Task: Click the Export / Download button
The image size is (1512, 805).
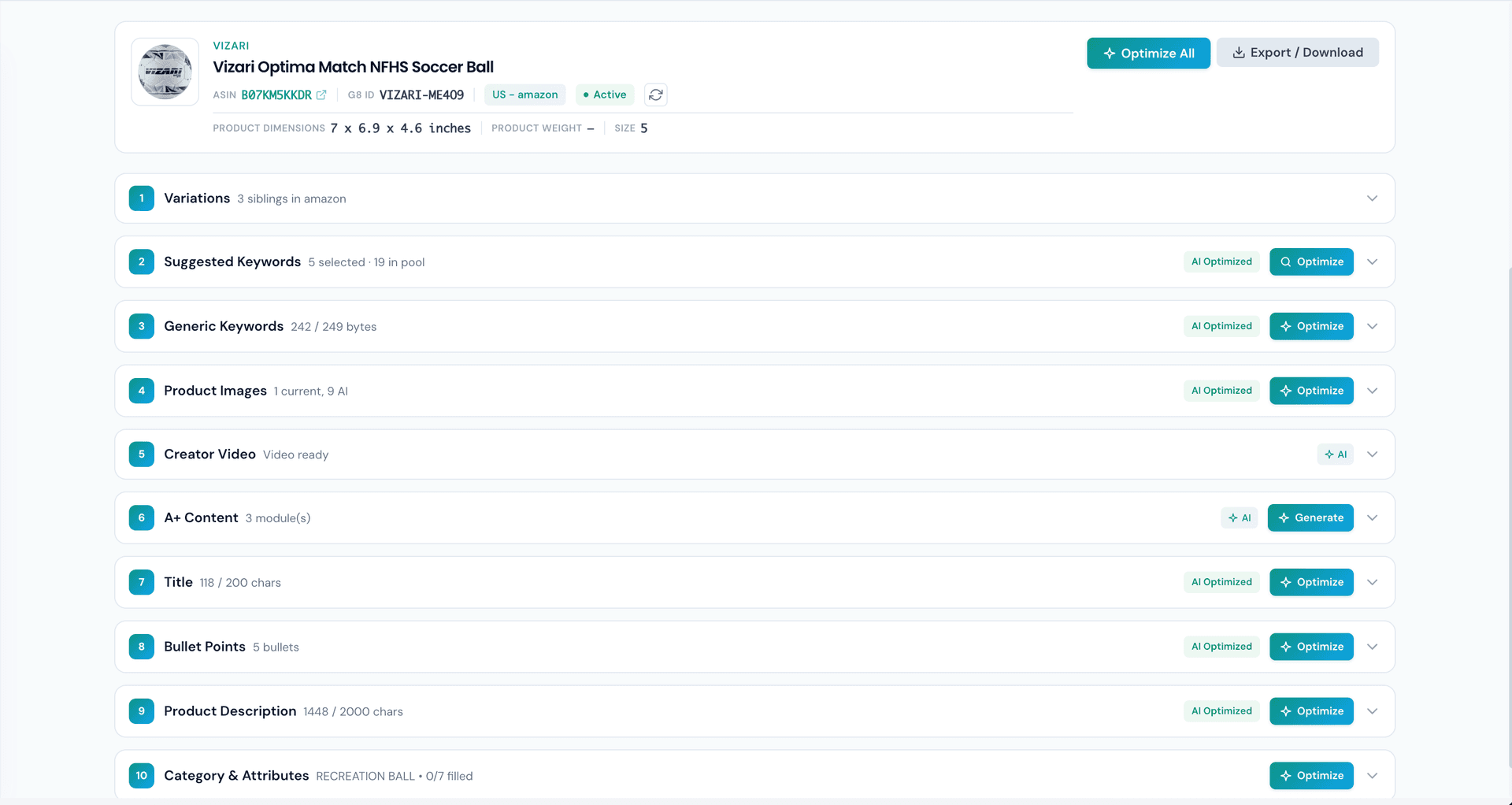Action: (1297, 53)
